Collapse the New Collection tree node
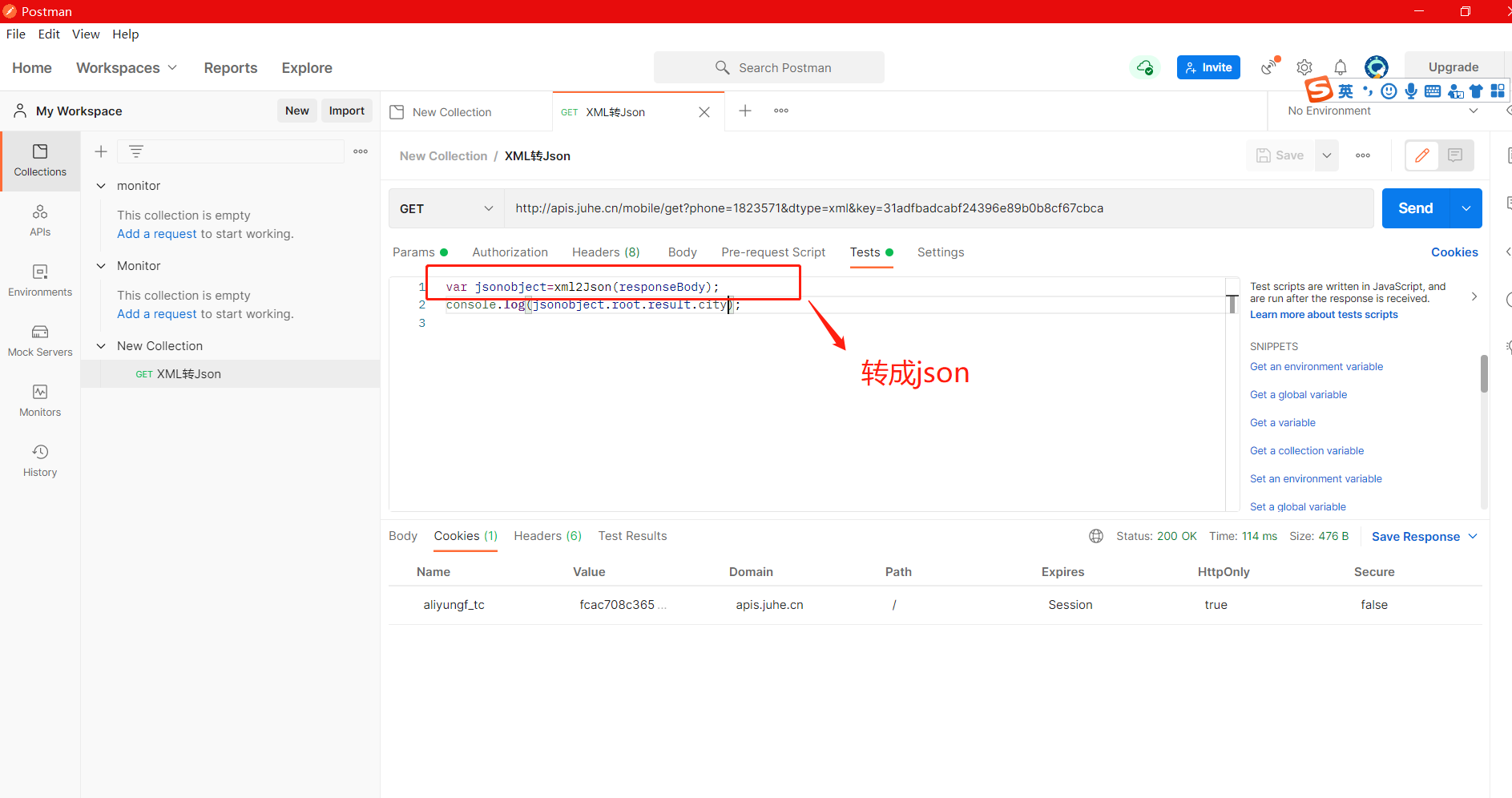The image size is (1512, 798). coord(101,346)
